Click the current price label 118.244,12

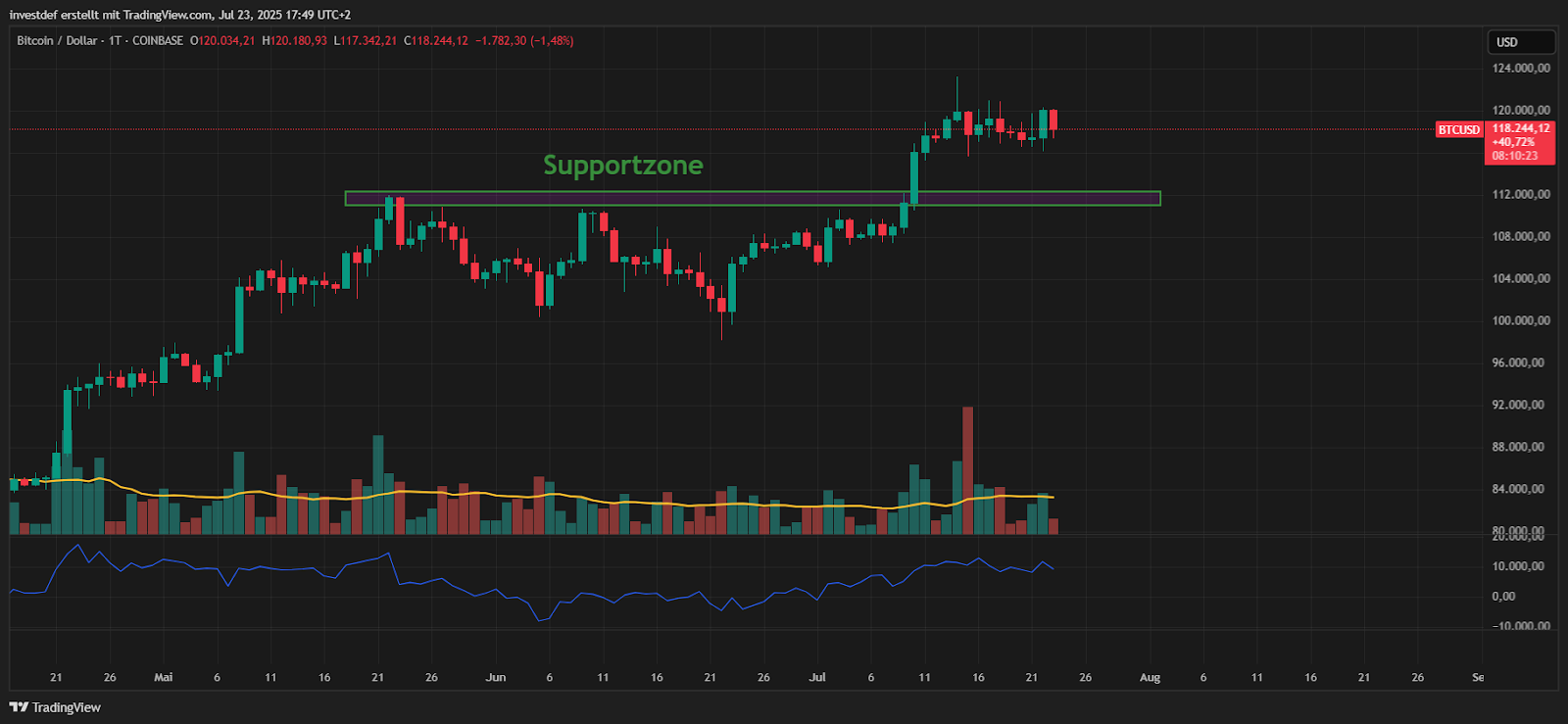coord(1520,128)
